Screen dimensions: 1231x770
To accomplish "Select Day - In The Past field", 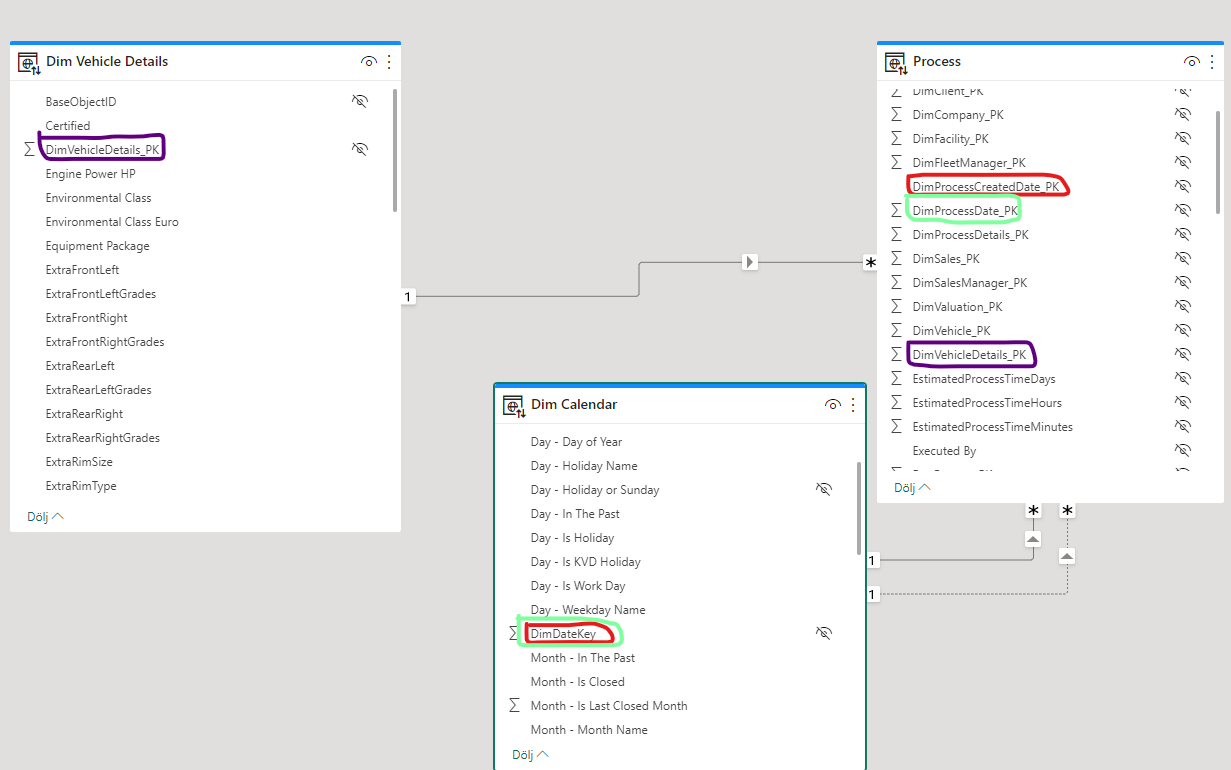I will (575, 513).
